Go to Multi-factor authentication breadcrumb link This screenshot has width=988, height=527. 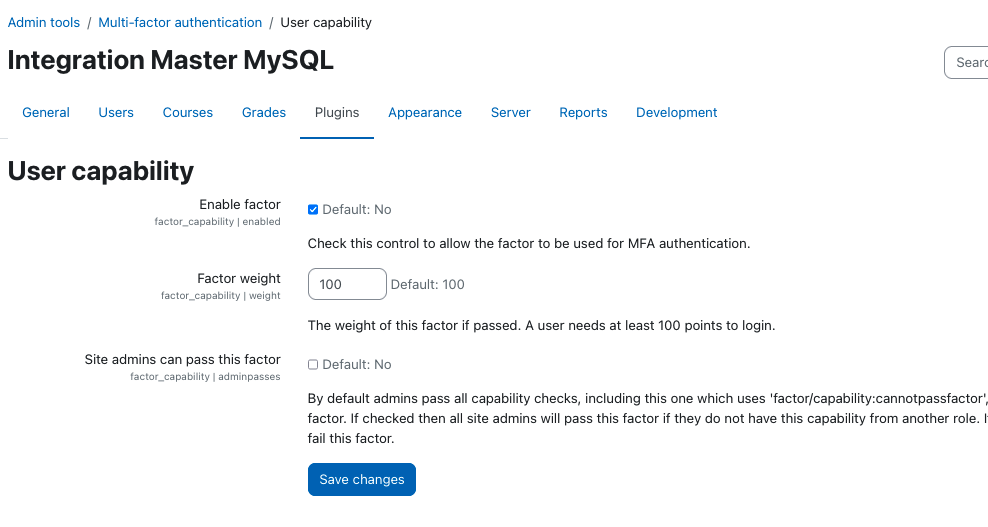pyautogui.click(x=180, y=23)
